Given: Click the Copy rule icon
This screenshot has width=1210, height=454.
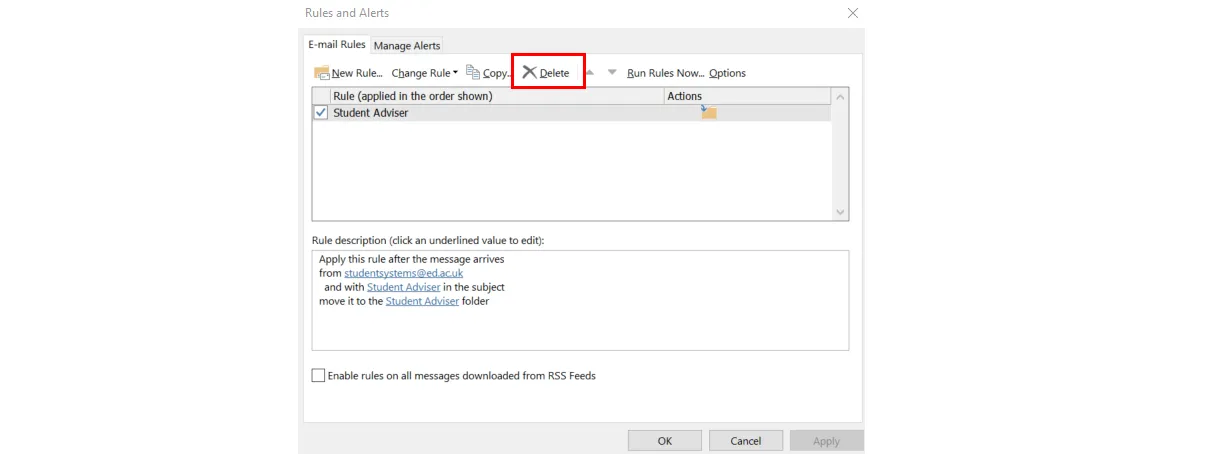Looking at the screenshot, I should (473, 72).
